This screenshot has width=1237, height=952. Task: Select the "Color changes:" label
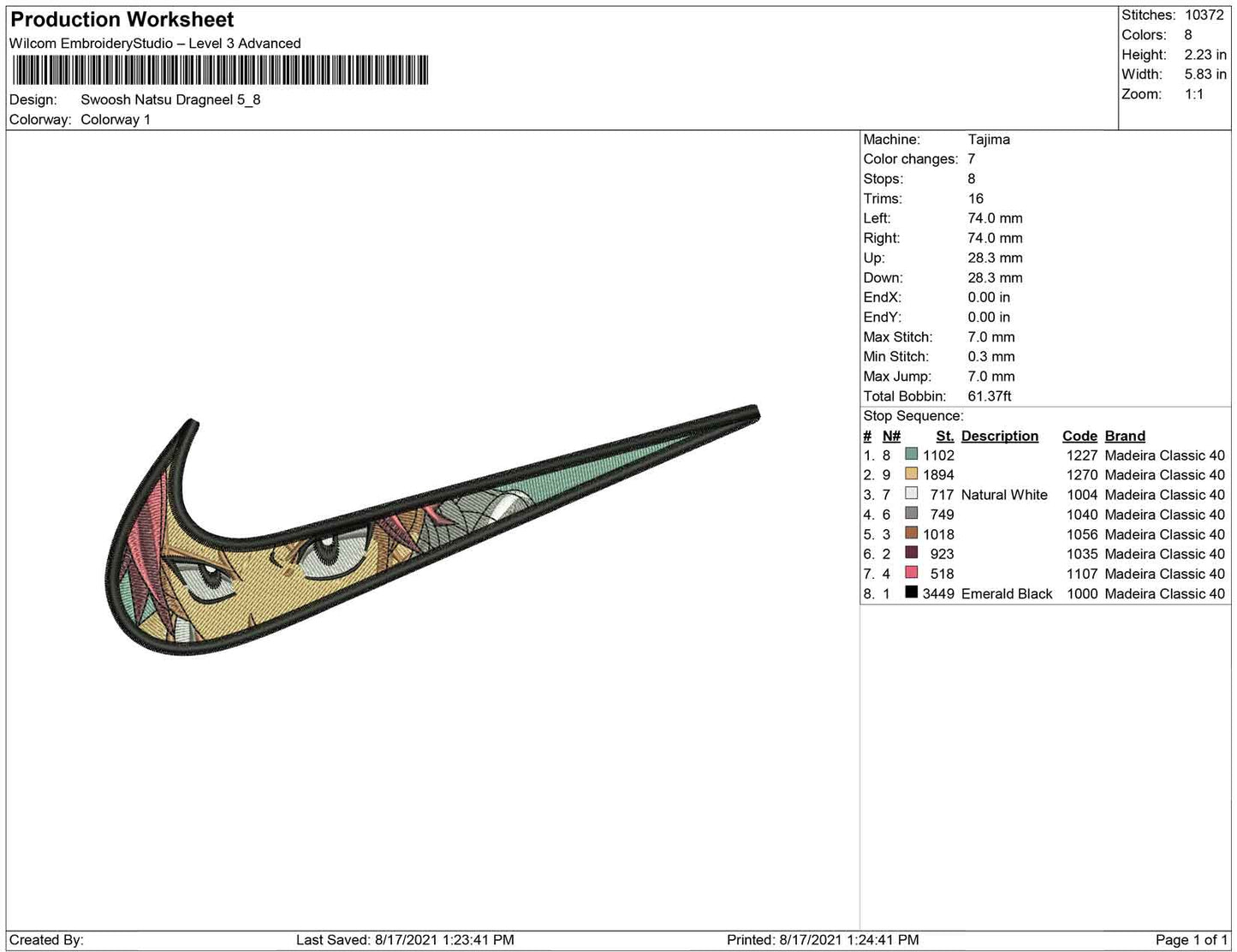point(911,159)
